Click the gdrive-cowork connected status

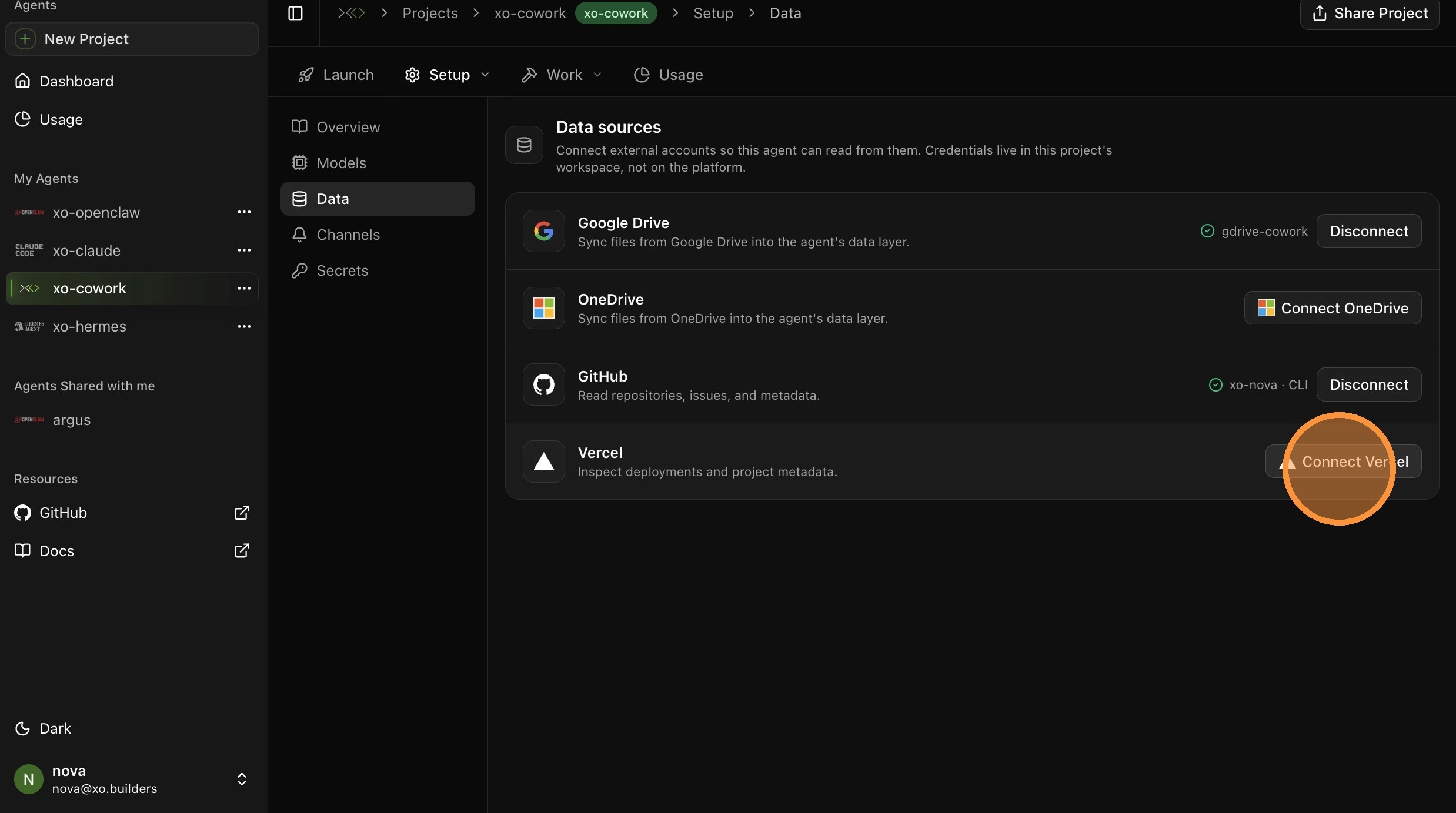(1254, 231)
